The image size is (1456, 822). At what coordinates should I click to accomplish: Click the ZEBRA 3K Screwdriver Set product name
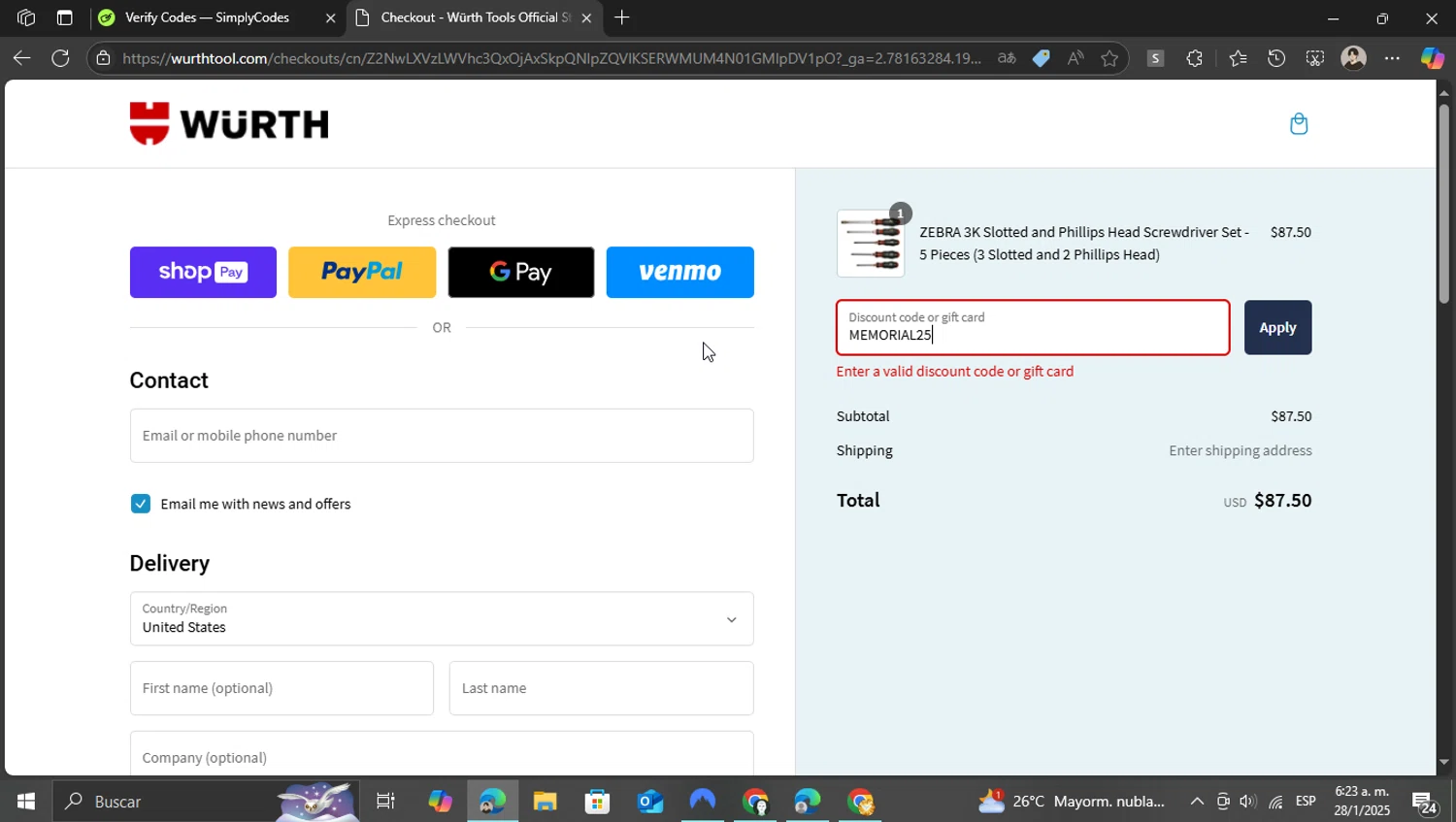(x=1084, y=244)
